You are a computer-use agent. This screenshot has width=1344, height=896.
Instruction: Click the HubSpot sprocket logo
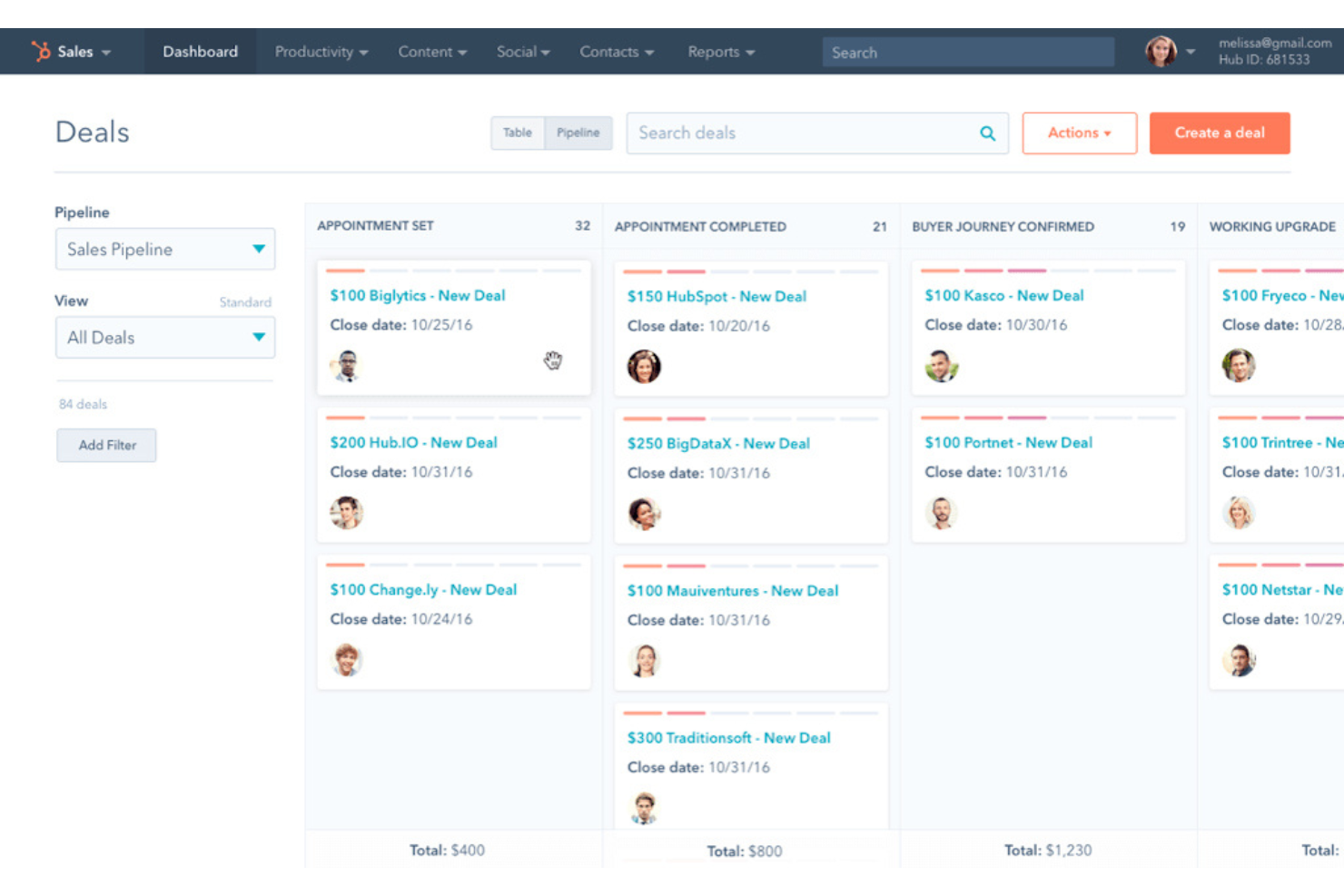(x=41, y=51)
